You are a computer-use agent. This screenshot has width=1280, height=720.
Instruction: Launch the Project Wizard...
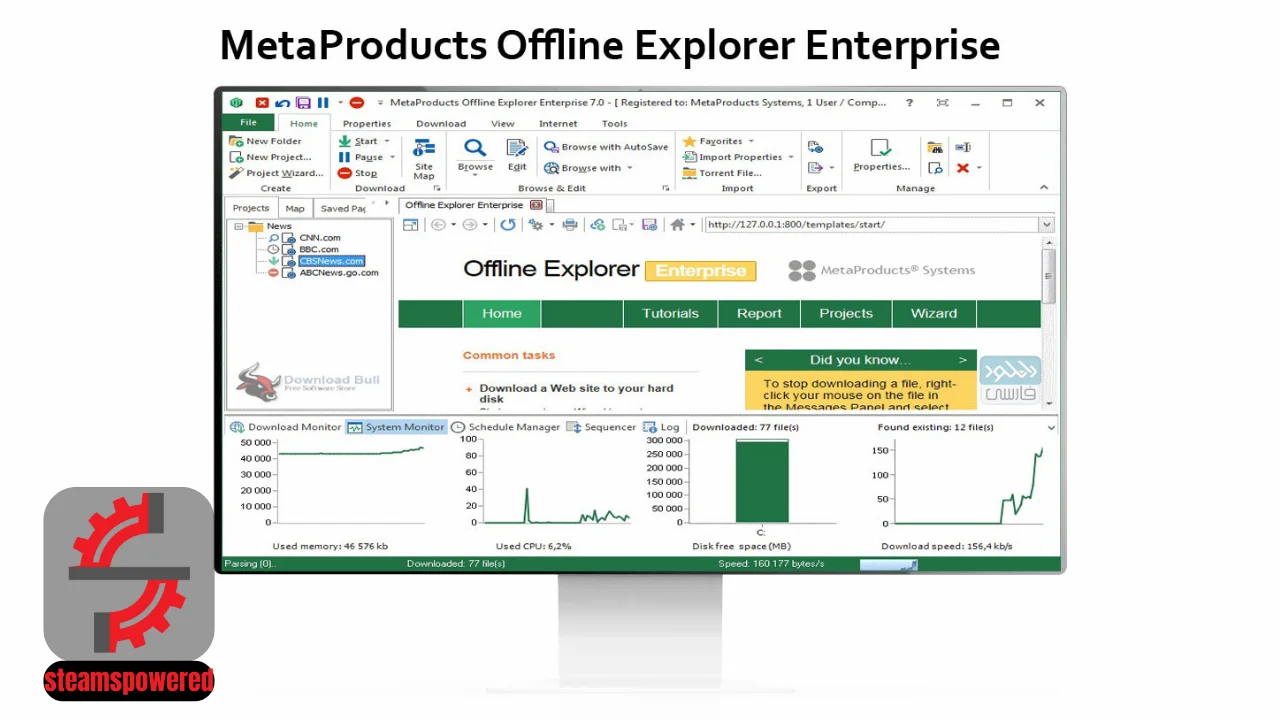pos(276,173)
